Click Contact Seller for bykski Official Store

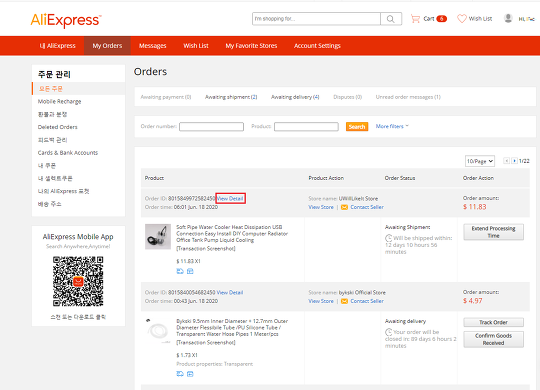pos(367,301)
